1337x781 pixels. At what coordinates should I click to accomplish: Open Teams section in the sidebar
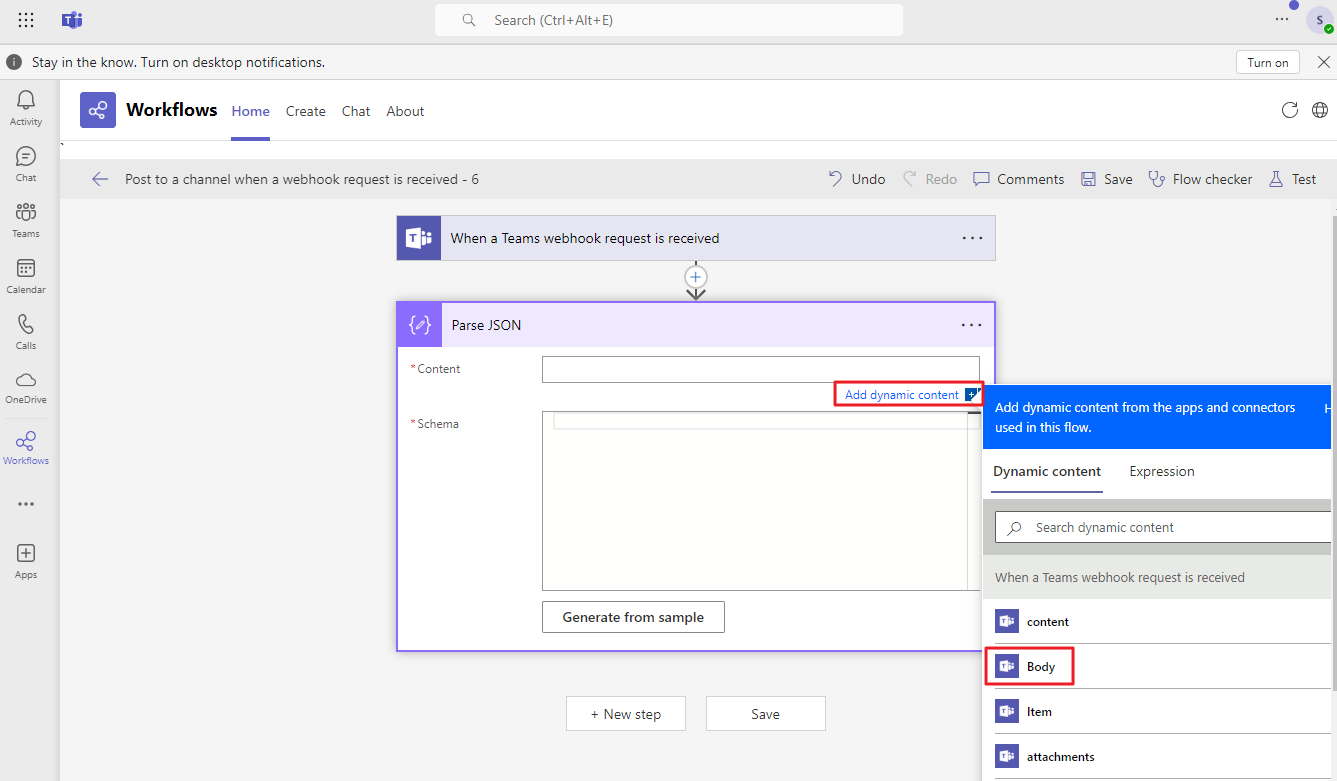tap(26, 220)
